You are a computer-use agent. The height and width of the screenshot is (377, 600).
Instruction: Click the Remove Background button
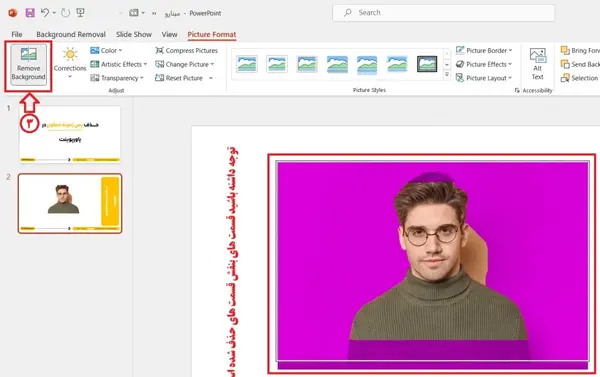point(28,64)
